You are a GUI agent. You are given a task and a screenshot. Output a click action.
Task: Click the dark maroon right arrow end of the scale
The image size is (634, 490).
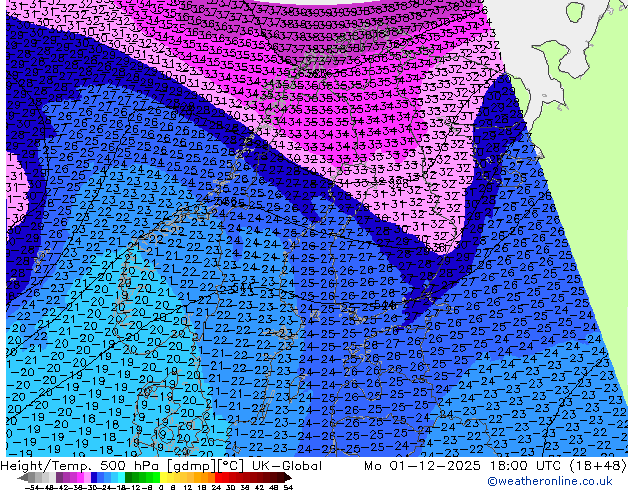tap(287, 478)
